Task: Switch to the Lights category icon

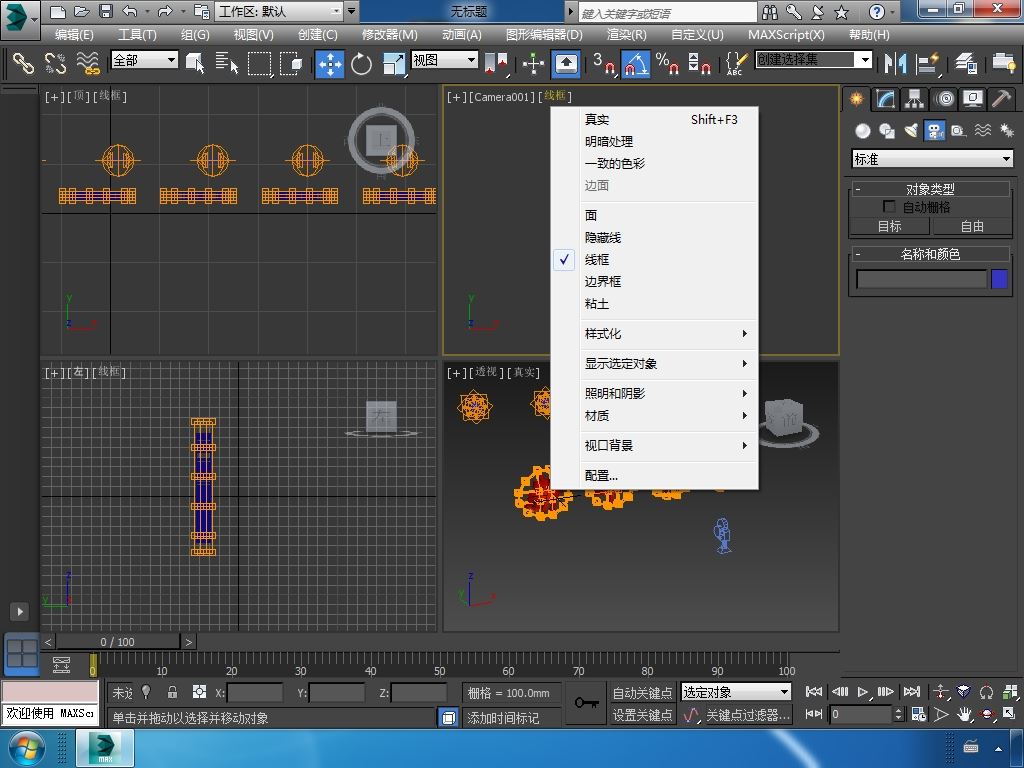Action: 911,131
